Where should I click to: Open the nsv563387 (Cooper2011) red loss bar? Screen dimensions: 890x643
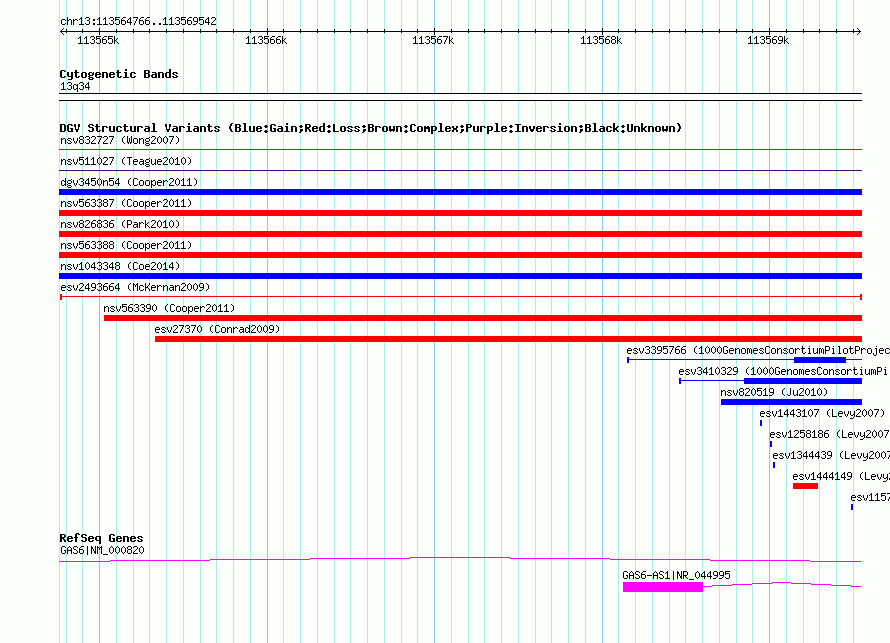460,213
